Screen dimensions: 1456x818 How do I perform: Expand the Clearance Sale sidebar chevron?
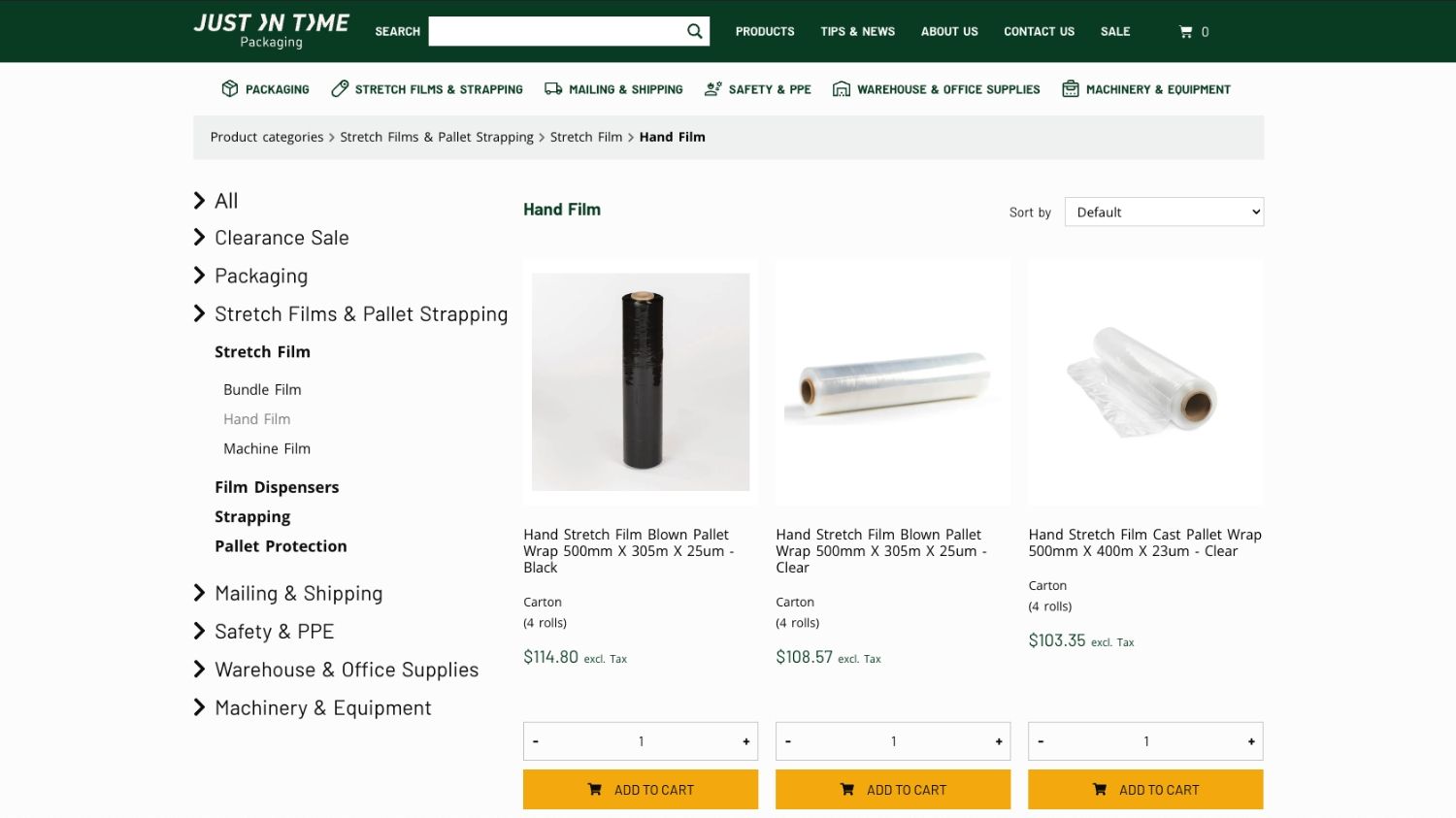click(x=199, y=238)
